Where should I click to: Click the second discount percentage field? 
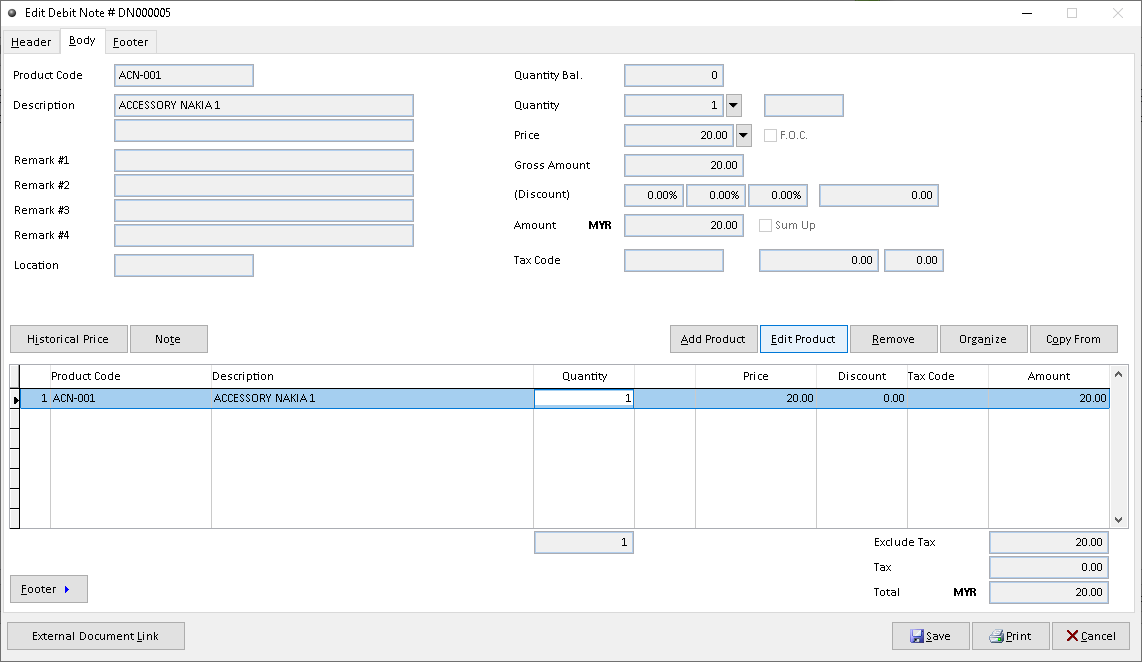[x=716, y=195]
